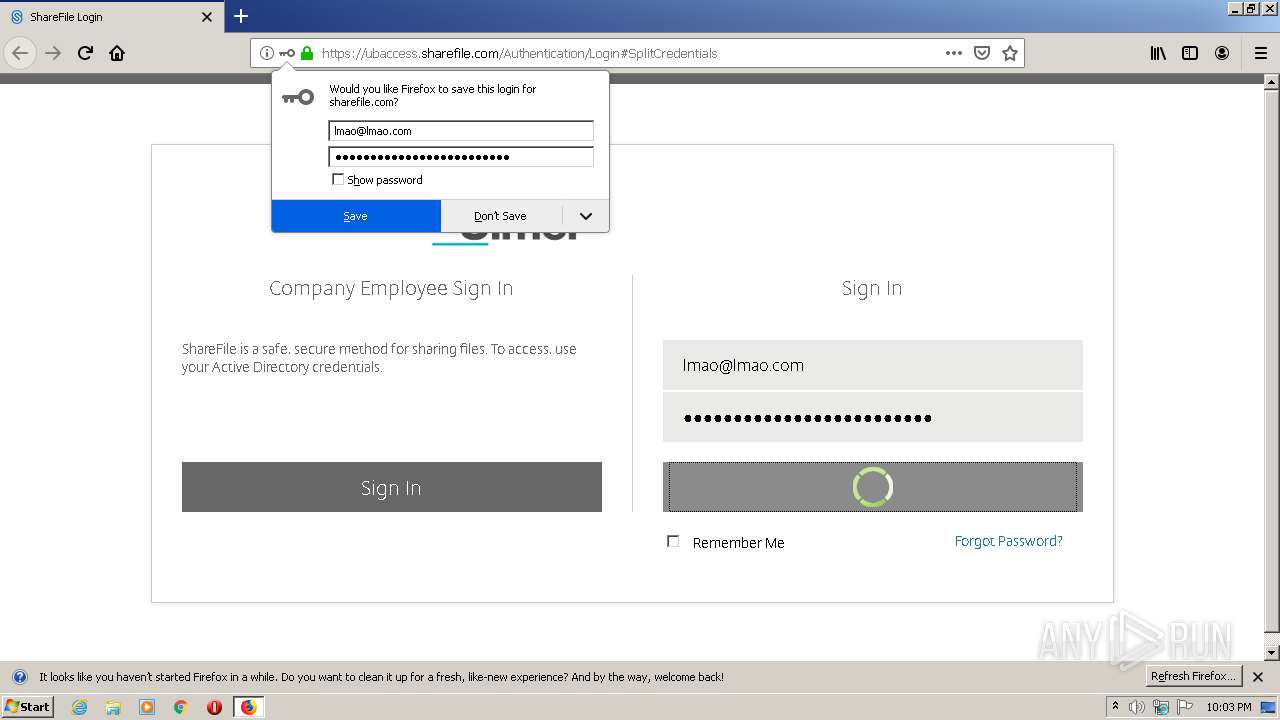This screenshot has height=720, width=1280.
Task: Tick the Show password checkbox
Action: (338, 180)
